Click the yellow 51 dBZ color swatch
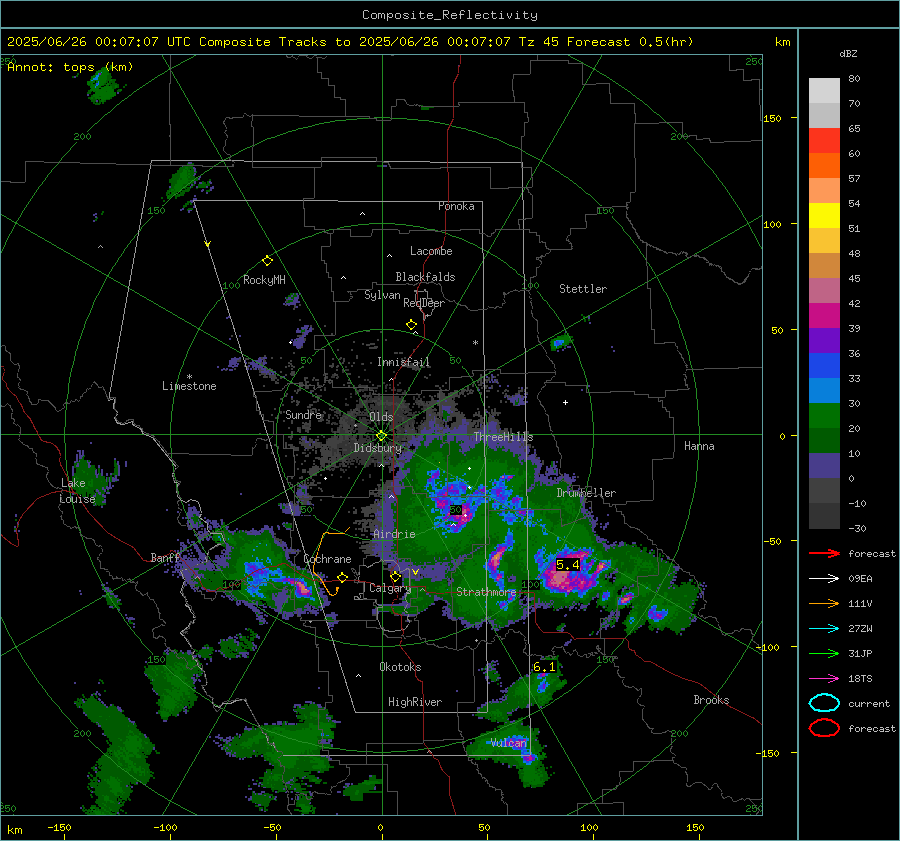 tap(824, 216)
